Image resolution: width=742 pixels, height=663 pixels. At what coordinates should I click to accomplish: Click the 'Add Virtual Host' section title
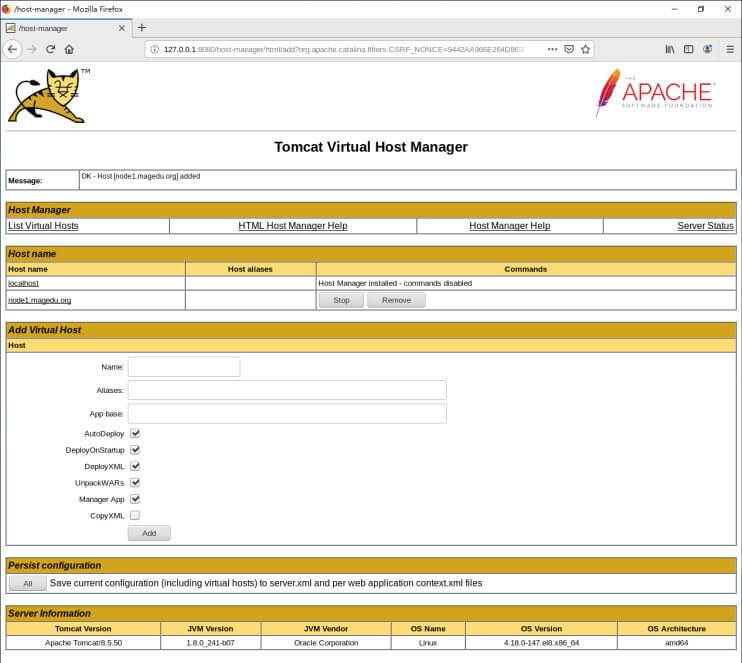[x=44, y=330]
